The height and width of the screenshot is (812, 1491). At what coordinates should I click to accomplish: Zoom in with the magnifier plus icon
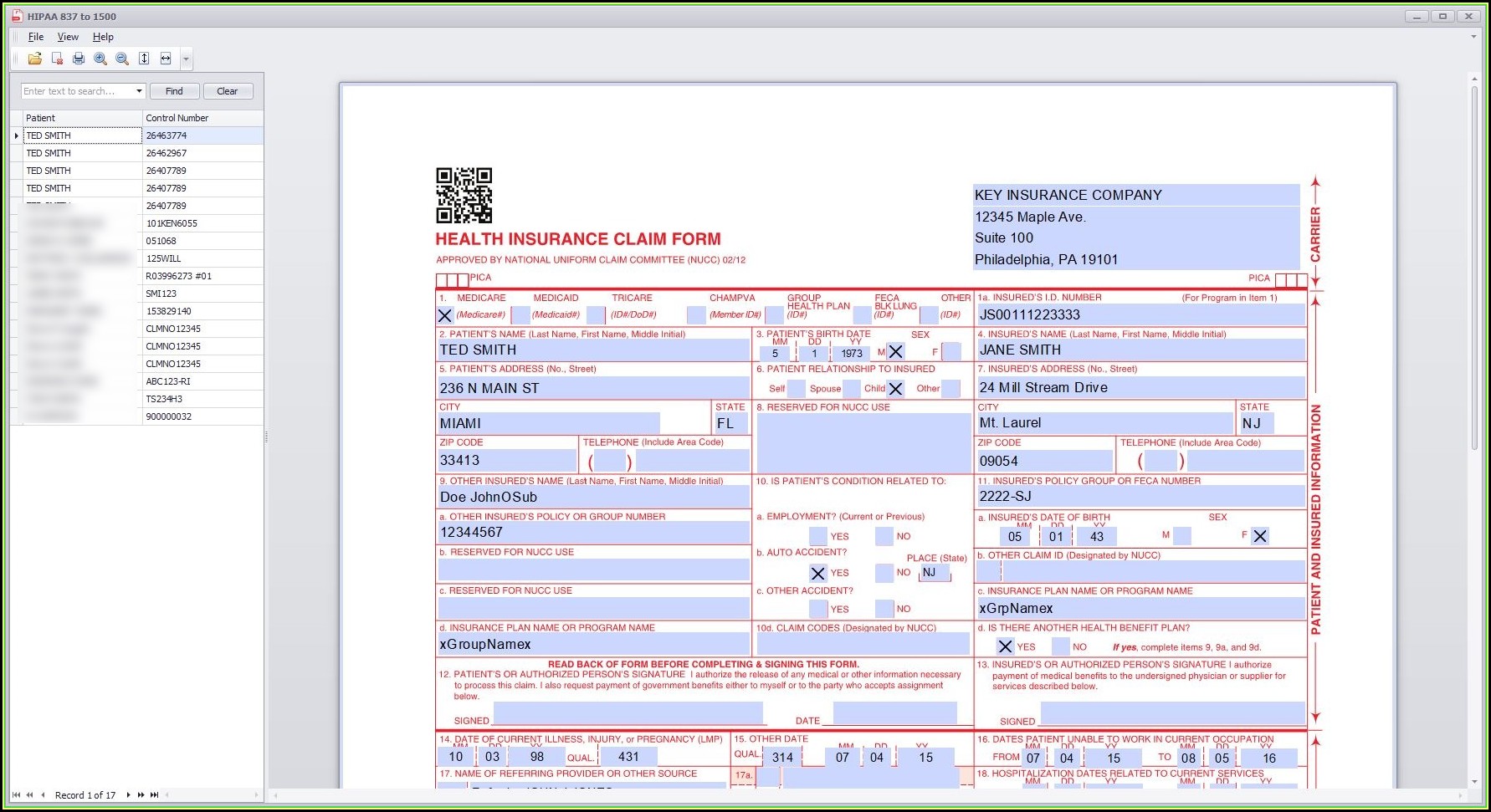point(100,59)
